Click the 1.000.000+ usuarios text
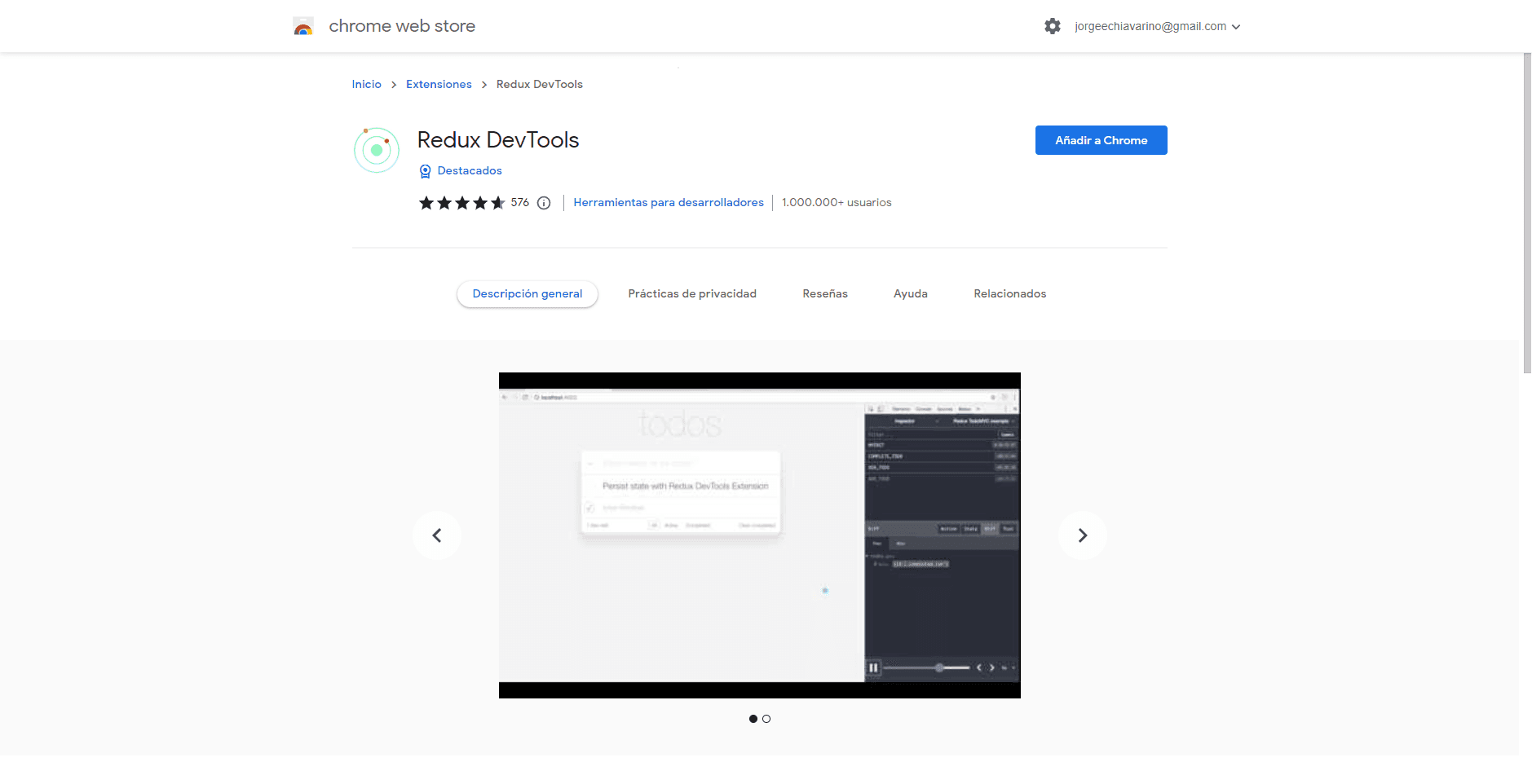 (x=837, y=202)
